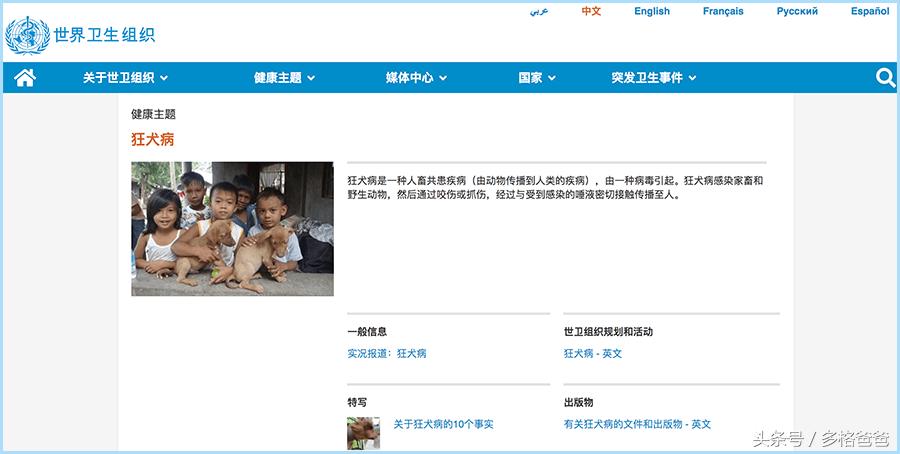Open the 国家 menu
Viewport: 900px width, 454px height.
[x=537, y=77]
